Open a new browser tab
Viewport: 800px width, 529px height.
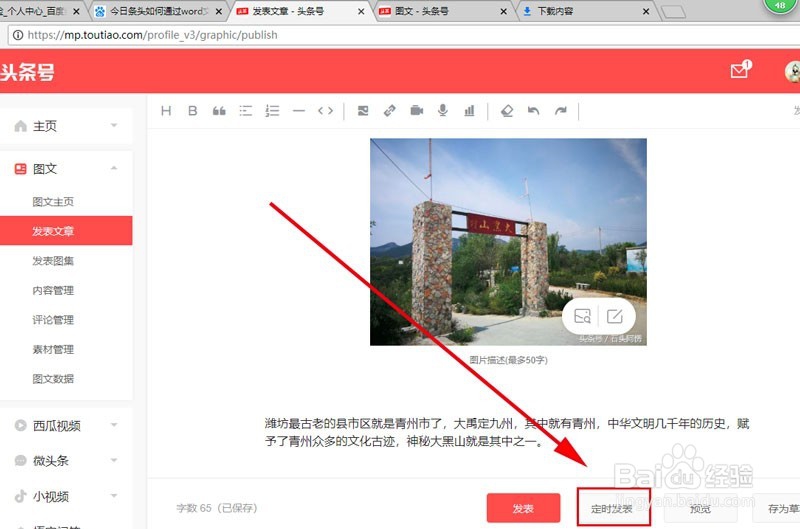673,12
